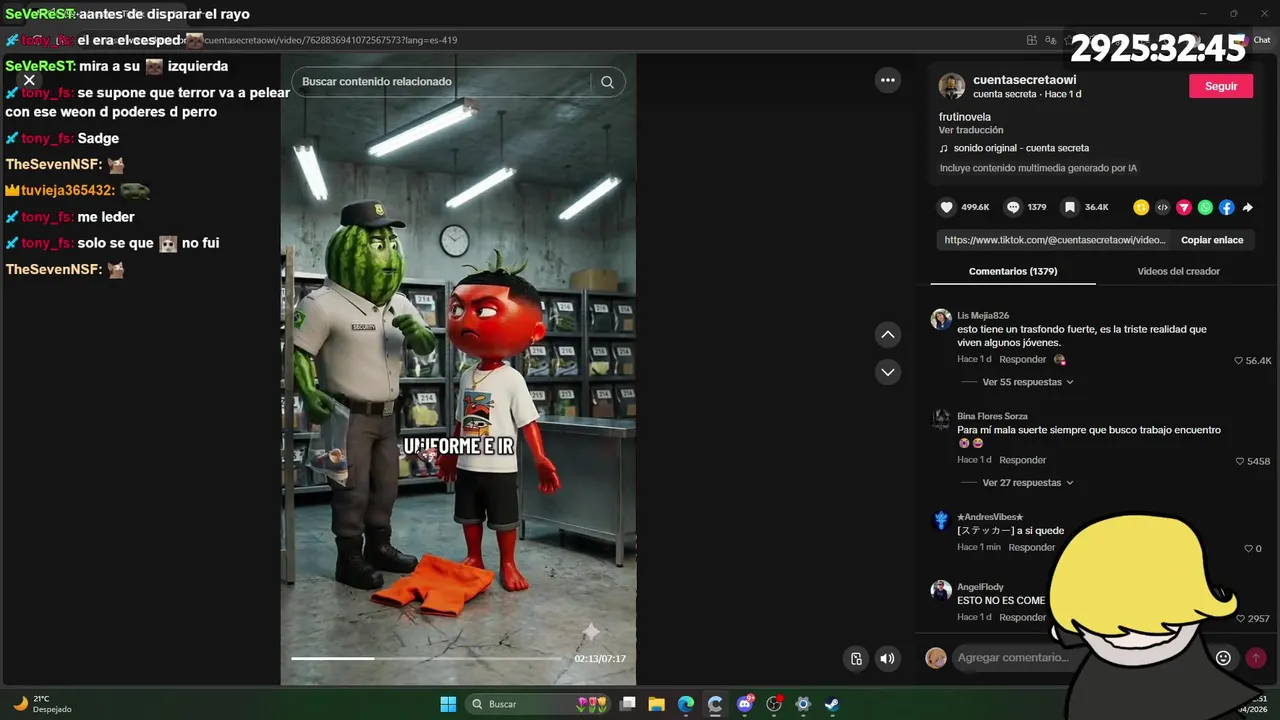Open sonido original - cuenta secreta sound link
The image size is (1280, 720).
pyautogui.click(x=1014, y=148)
